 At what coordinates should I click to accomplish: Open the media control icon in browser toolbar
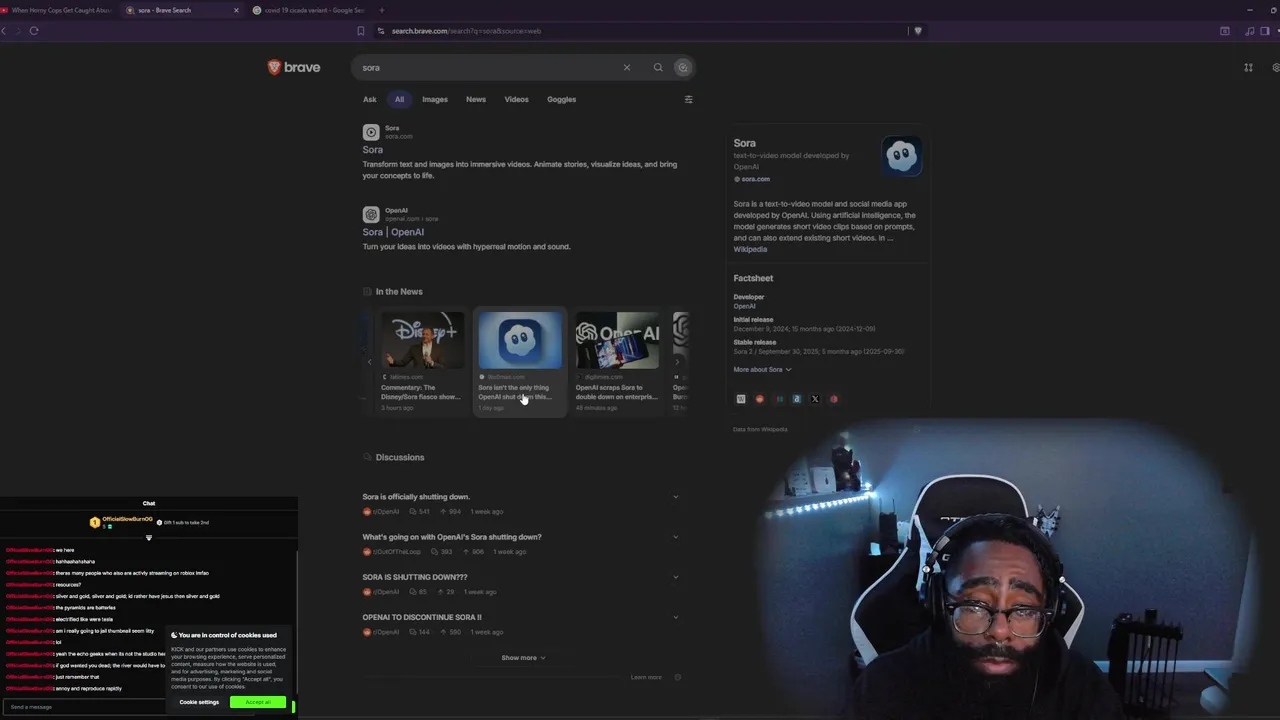point(1250,31)
